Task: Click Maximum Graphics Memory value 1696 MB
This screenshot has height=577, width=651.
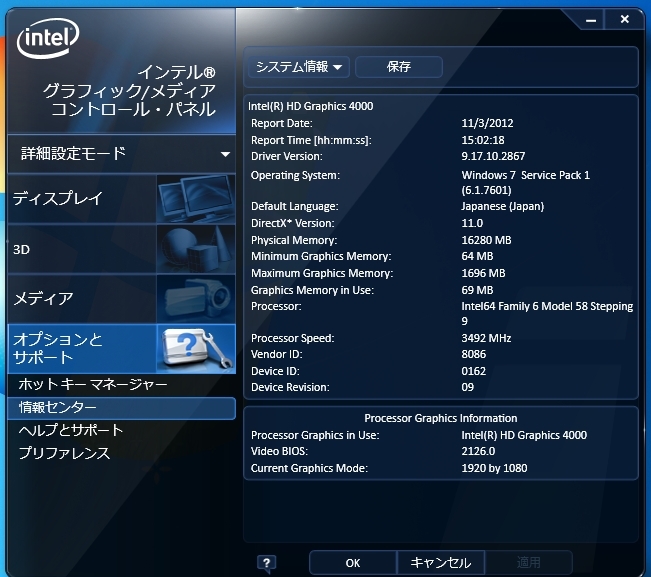Action: [x=484, y=273]
